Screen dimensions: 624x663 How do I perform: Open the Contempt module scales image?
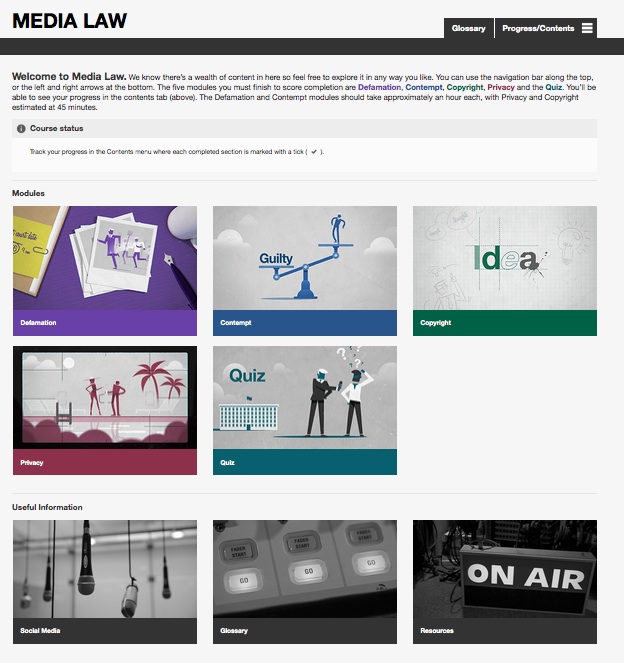(304, 258)
